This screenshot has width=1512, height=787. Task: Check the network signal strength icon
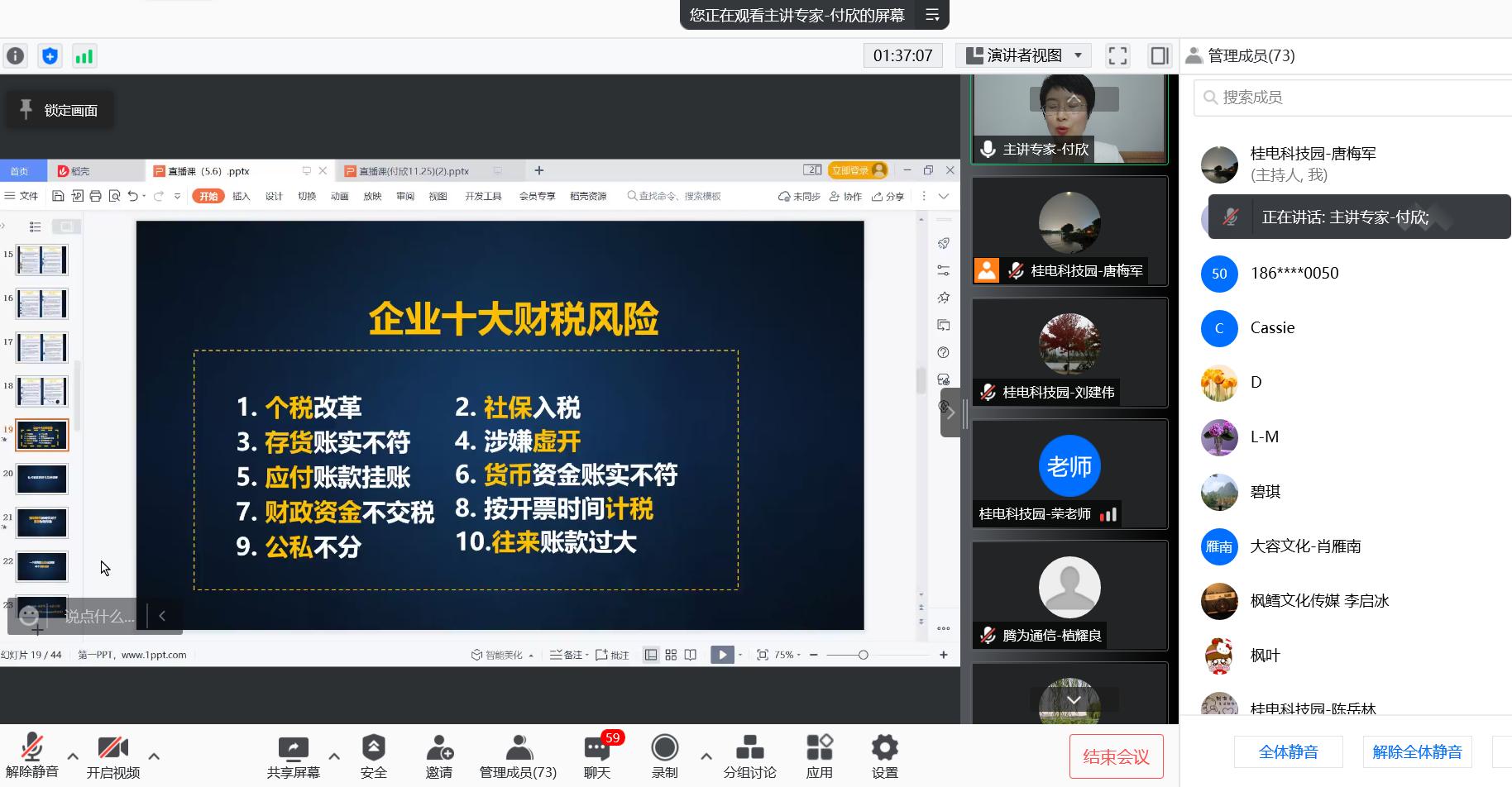[x=84, y=56]
